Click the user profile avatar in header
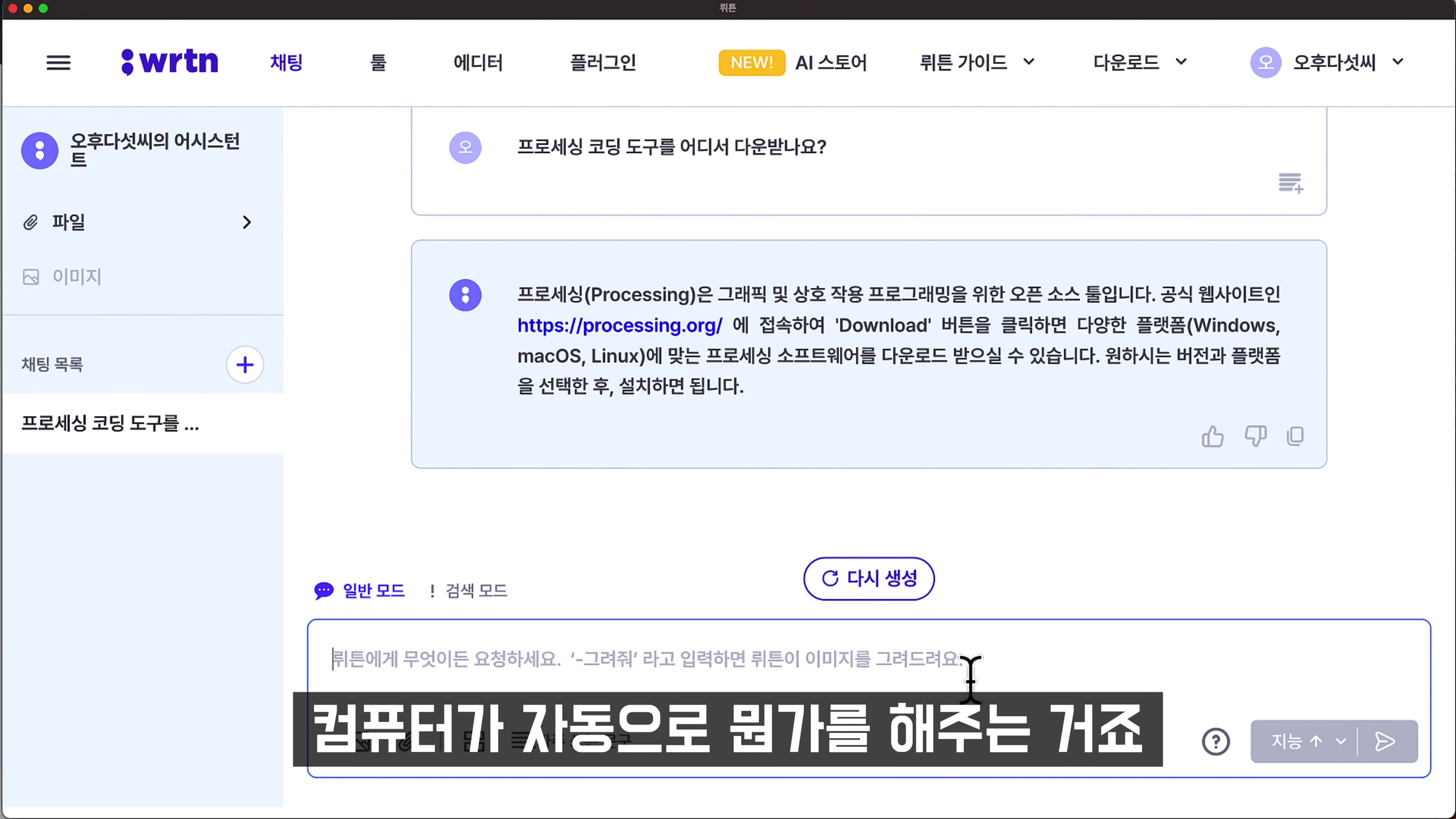This screenshot has height=819, width=1456. (x=1265, y=62)
